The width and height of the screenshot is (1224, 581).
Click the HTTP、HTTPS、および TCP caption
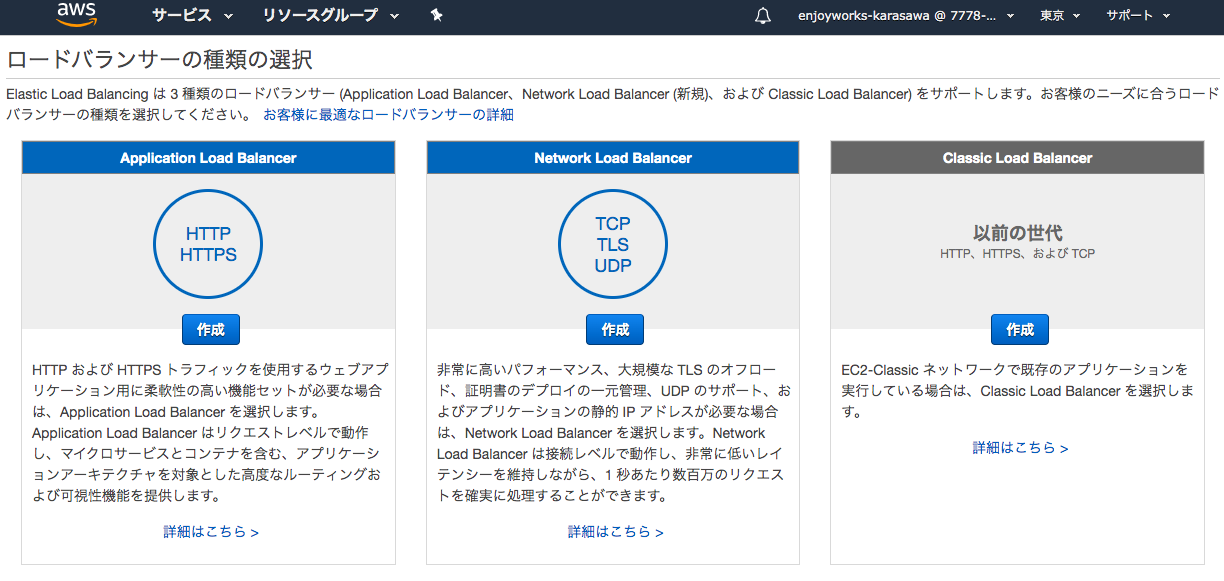[x=1017, y=254]
